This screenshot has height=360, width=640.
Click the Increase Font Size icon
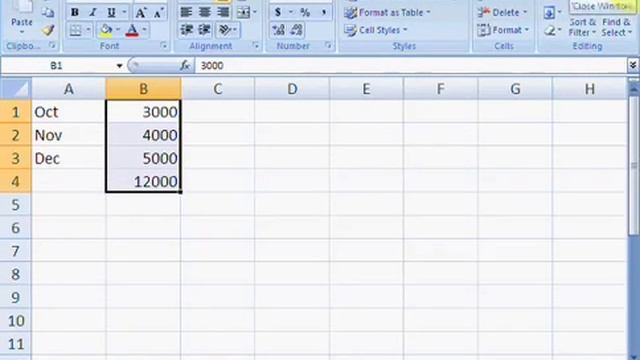point(141,13)
